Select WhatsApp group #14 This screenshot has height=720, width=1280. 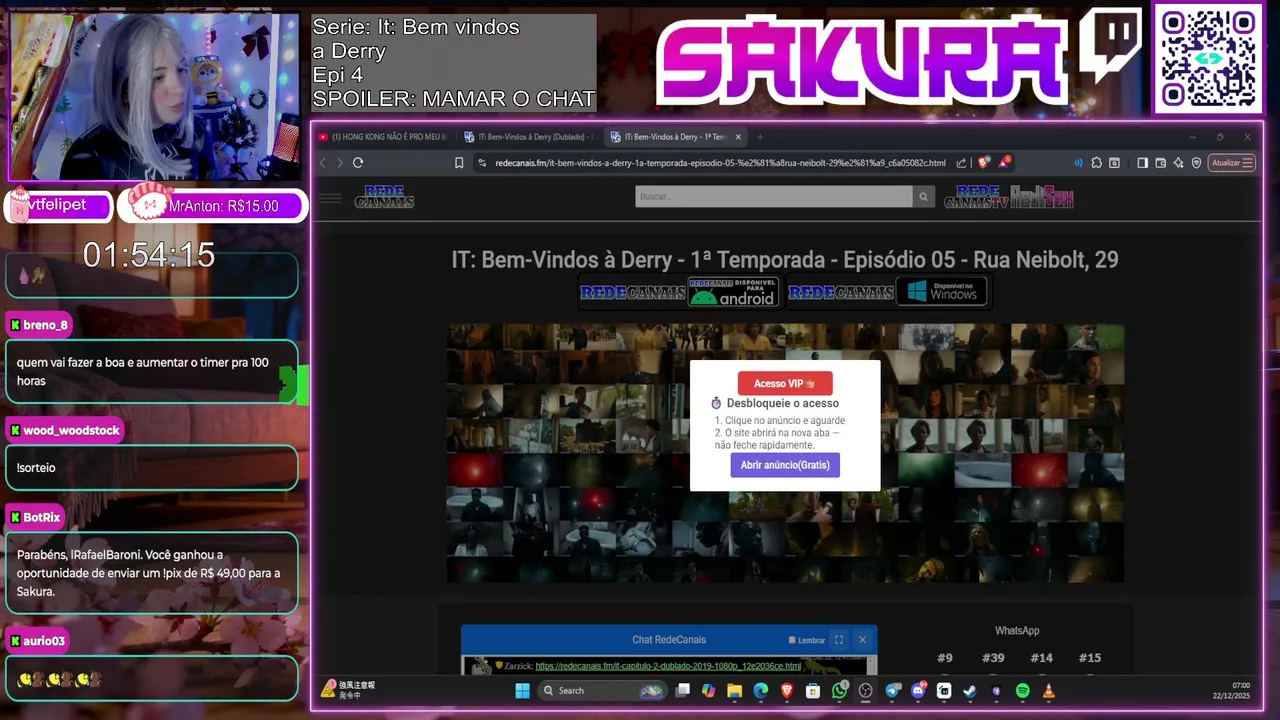[1041, 657]
